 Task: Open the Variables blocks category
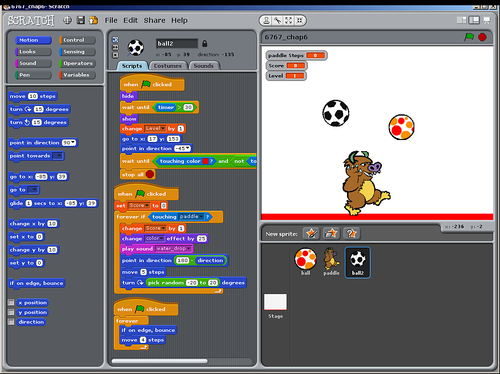pyautogui.click(x=77, y=75)
